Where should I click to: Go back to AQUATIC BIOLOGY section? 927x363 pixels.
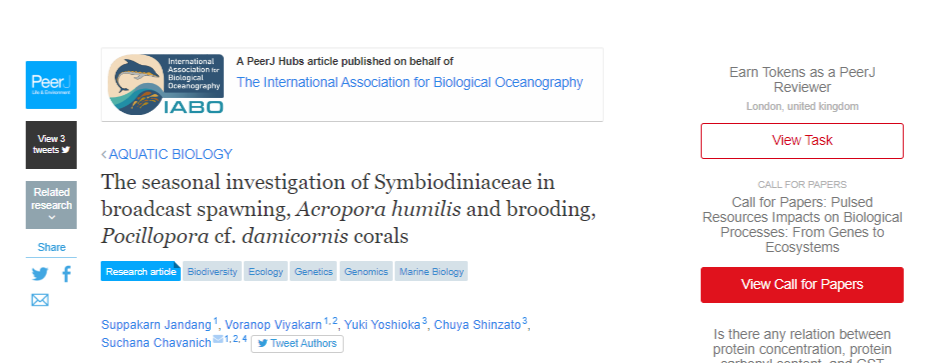click(x=167, y=154)
